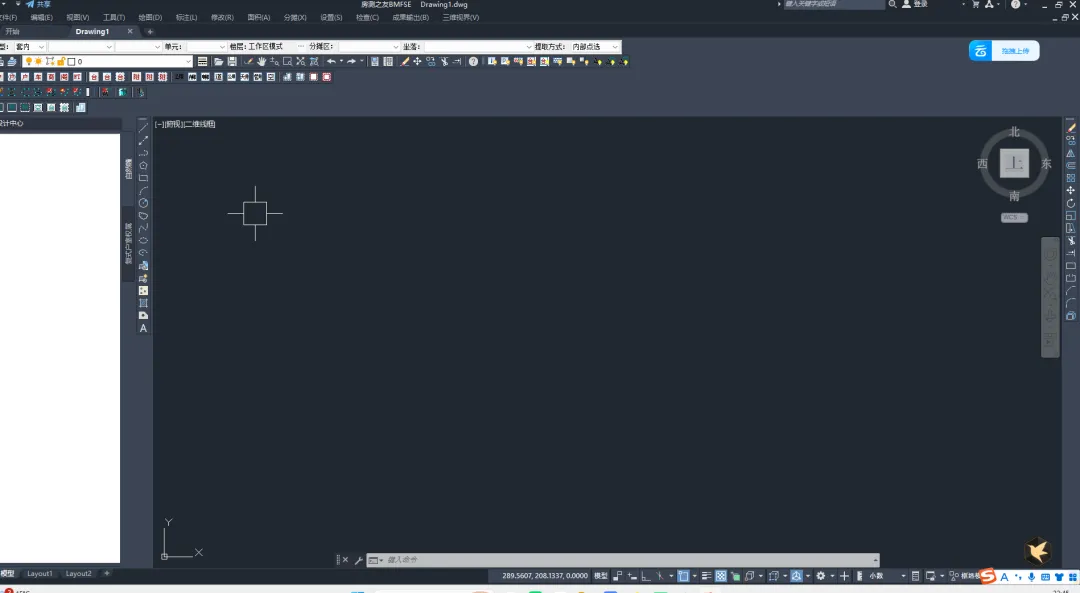
Task: Select the Rectangle draw tool
Action: 143,178
